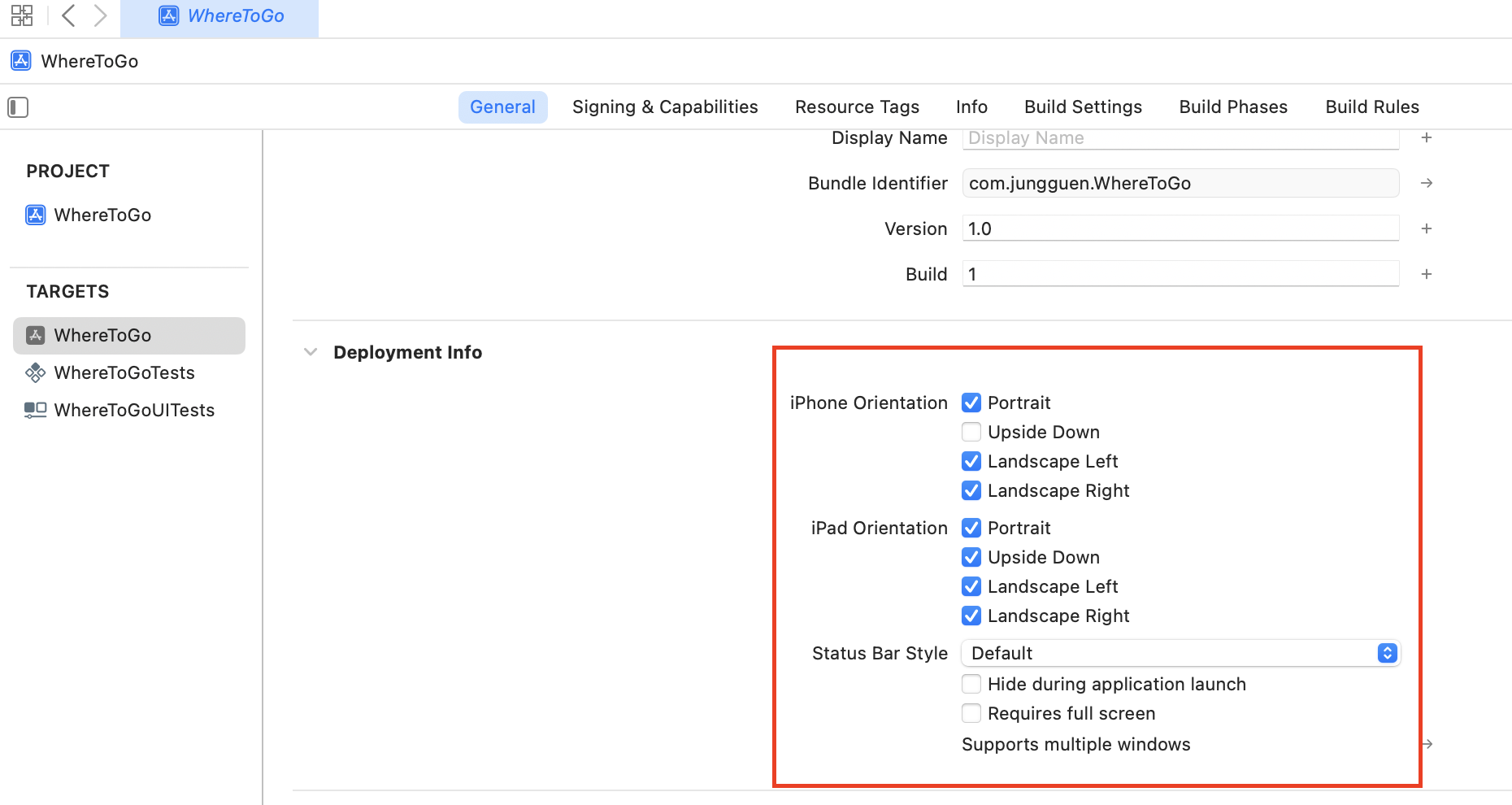Open the Build Phases tab

[1233, 107]
